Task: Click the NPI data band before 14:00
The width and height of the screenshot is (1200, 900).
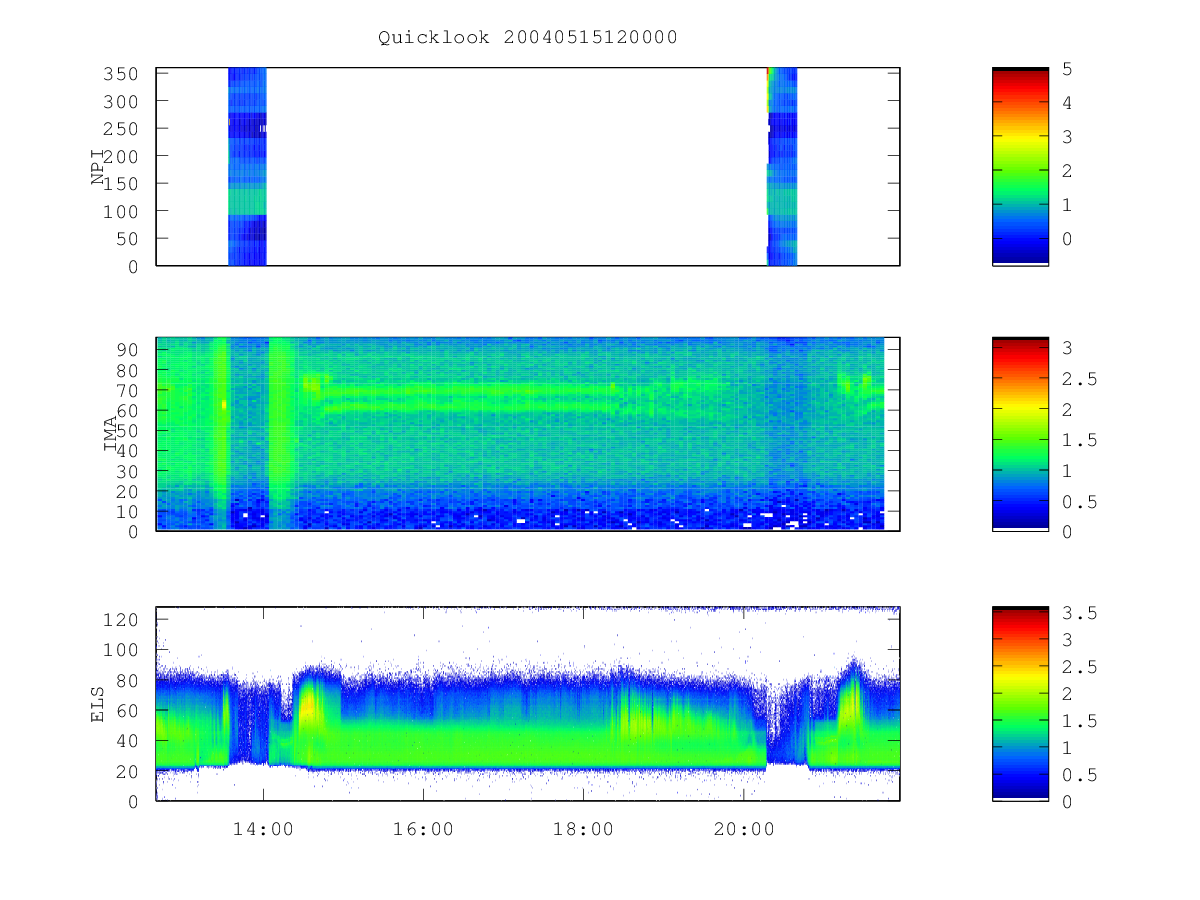Action: [247, 166]
